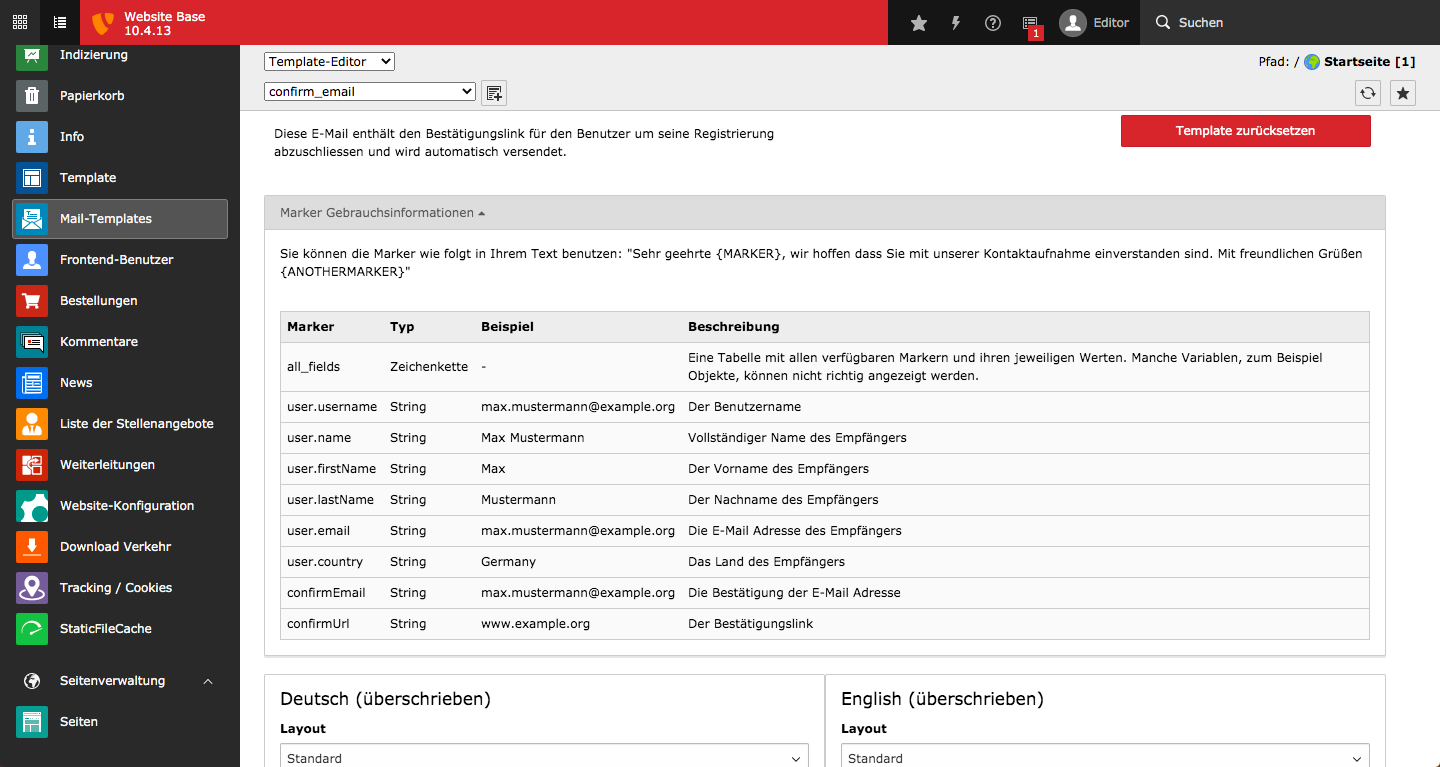Open system information icon with badge

1031,23
